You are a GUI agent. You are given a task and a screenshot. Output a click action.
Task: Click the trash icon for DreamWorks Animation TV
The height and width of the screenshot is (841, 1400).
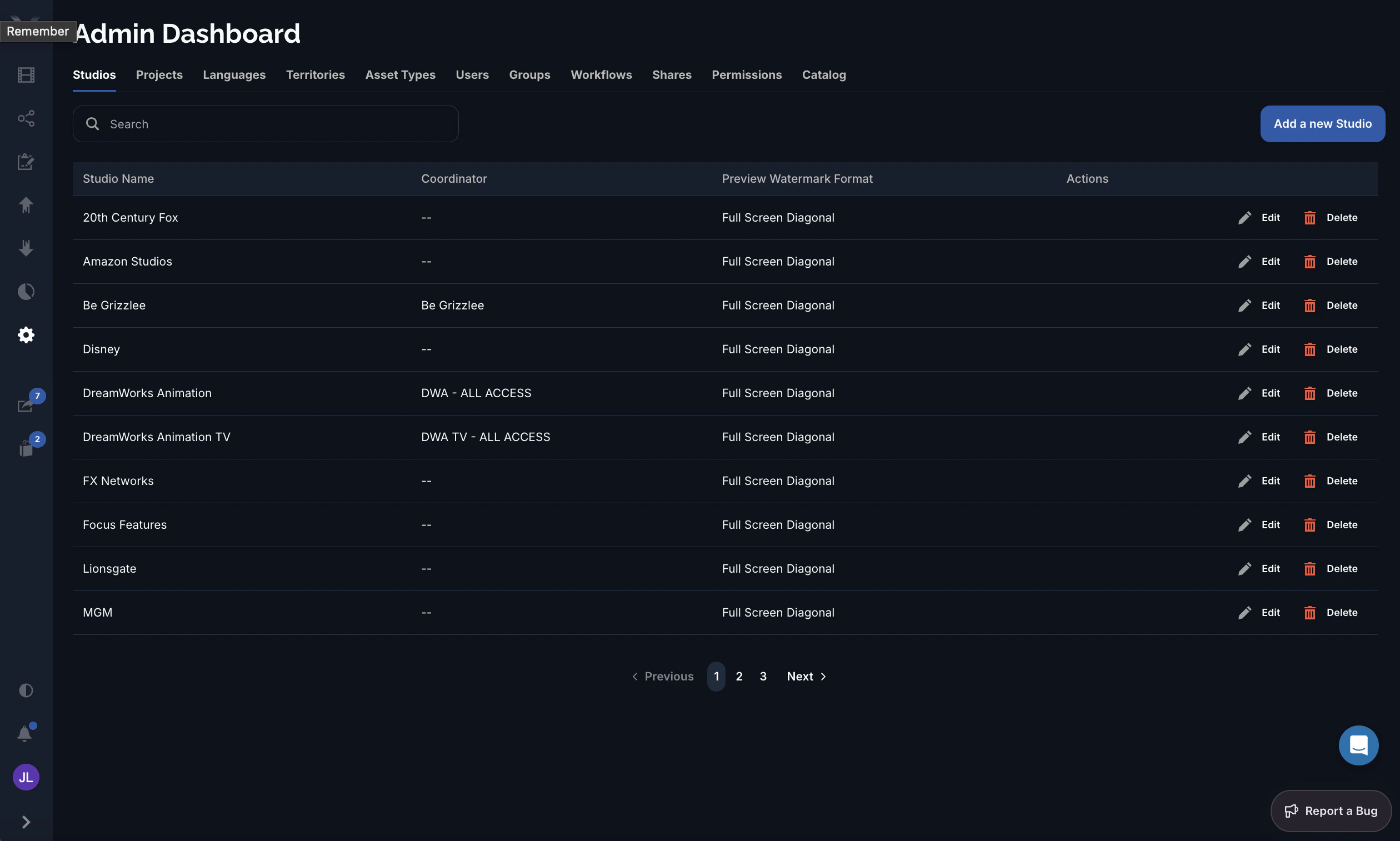[x=1310, y=437]
